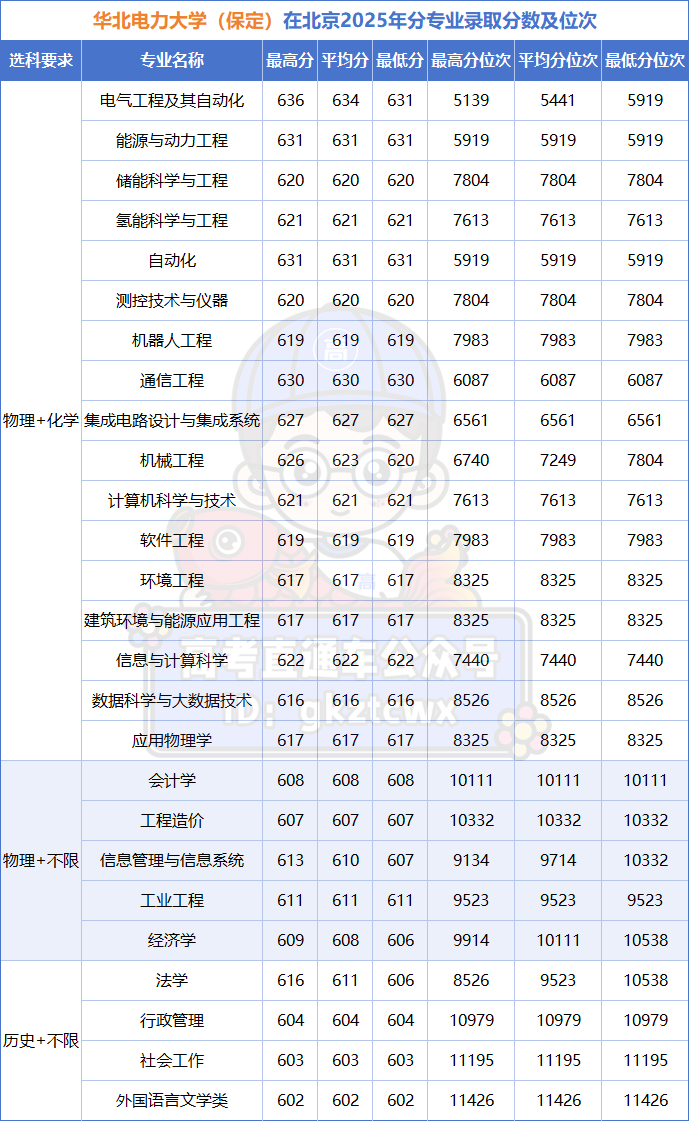Click the major 环境工程

(172, 581)
